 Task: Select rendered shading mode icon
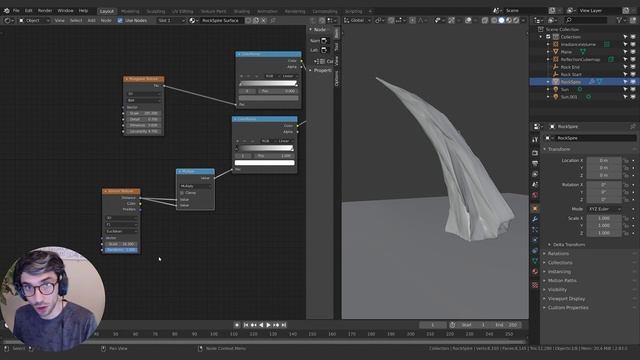516,20
